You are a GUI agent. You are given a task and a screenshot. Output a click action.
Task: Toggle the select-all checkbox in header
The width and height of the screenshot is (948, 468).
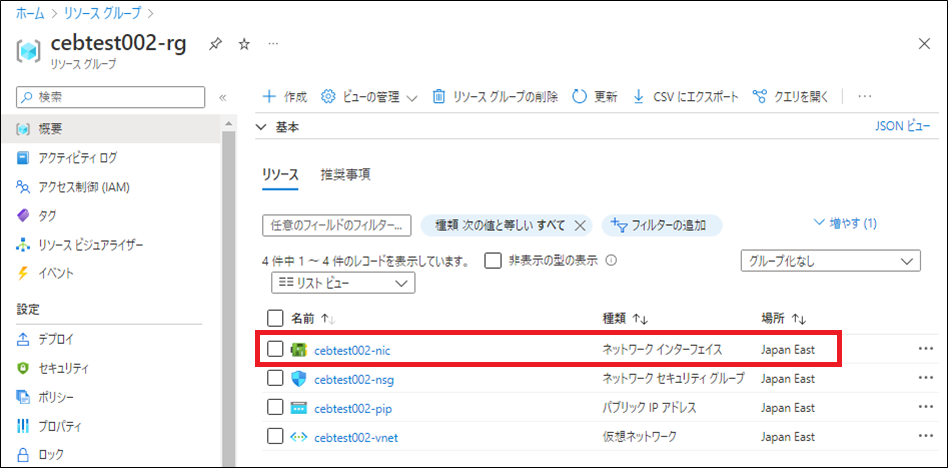274,317
